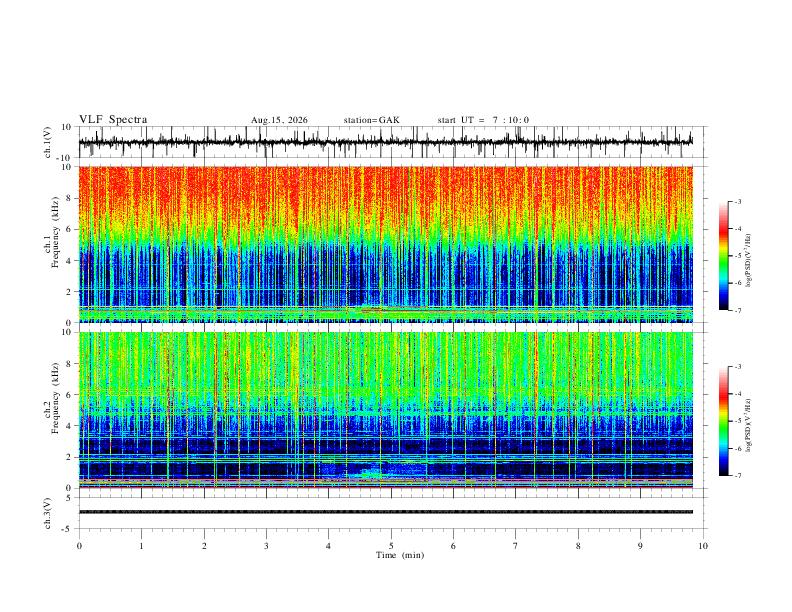
Task: Click the 0 minute tick on time axis
Action: (79, 546)
